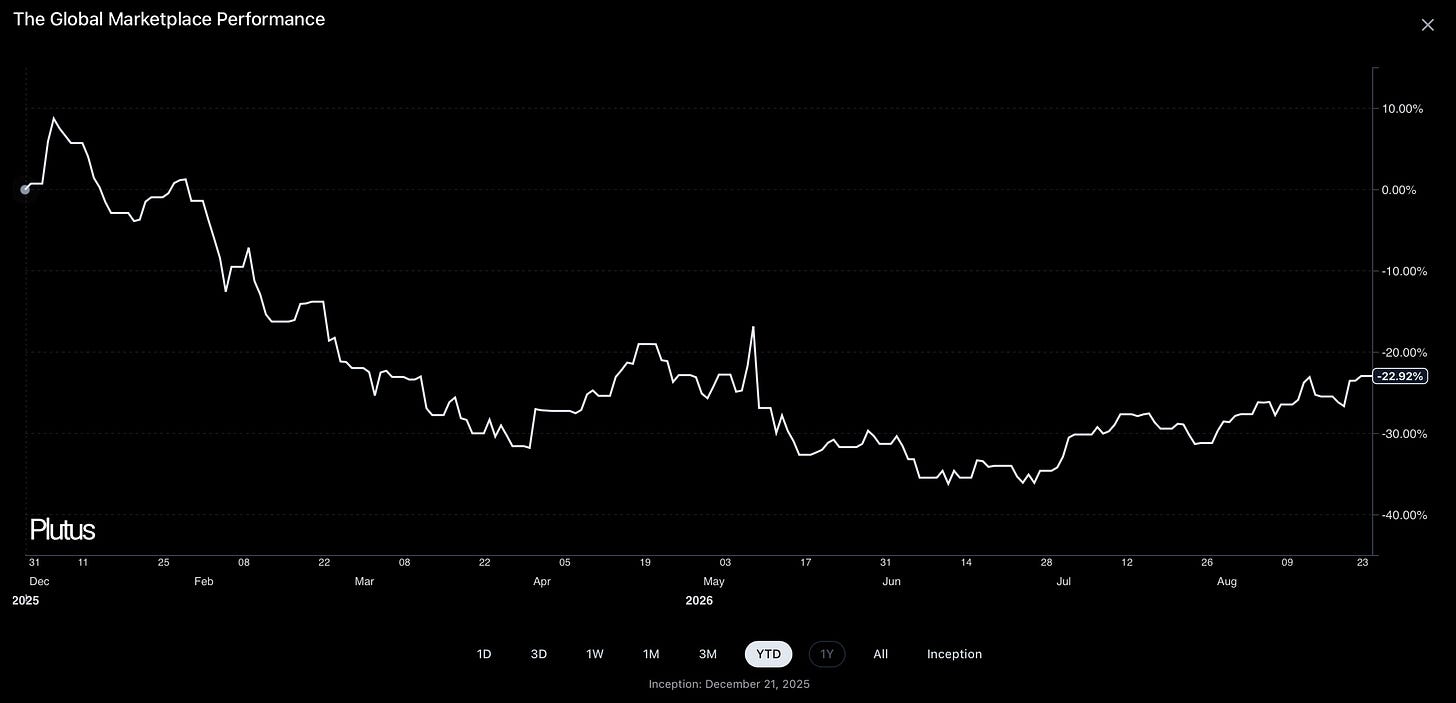This screenshot has height=703, width=1456.
Task: Click the -40.00% axis label
Action: tap(1400, 514)
